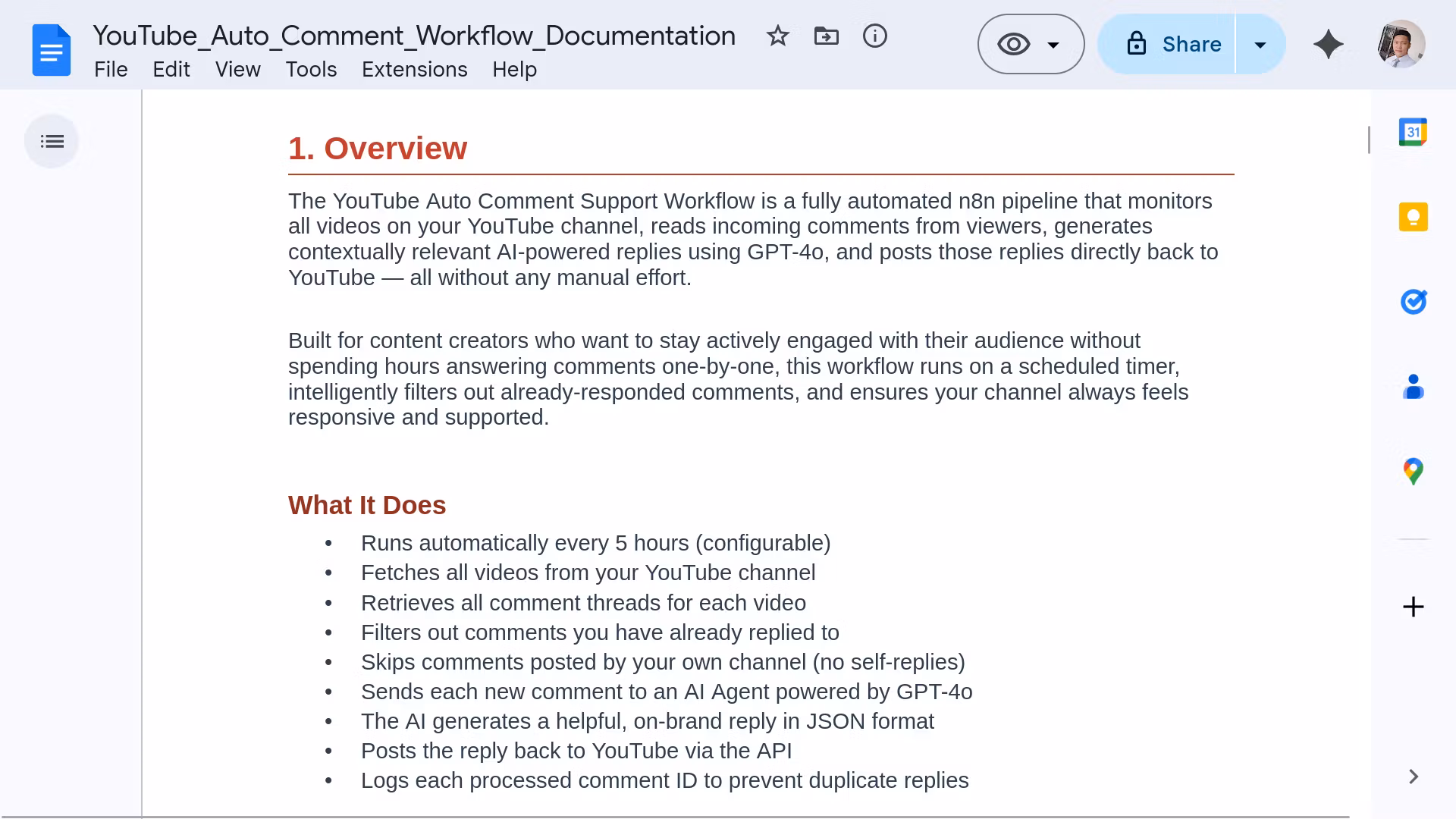Open the Extensions menu
Image resolution: width=1456 pixels, height=819 pixels.
[x=414, y=69]
